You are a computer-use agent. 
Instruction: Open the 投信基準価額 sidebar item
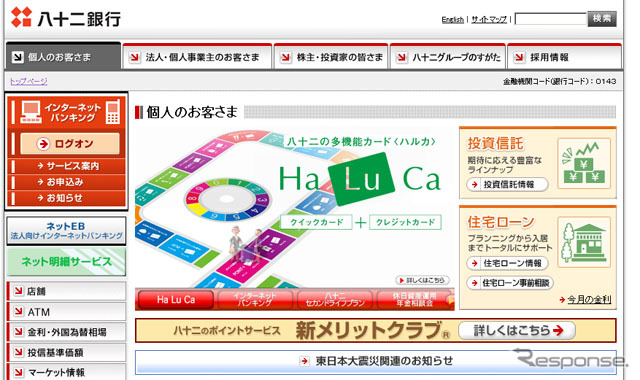pyautogui.click(x=67, y=352)
